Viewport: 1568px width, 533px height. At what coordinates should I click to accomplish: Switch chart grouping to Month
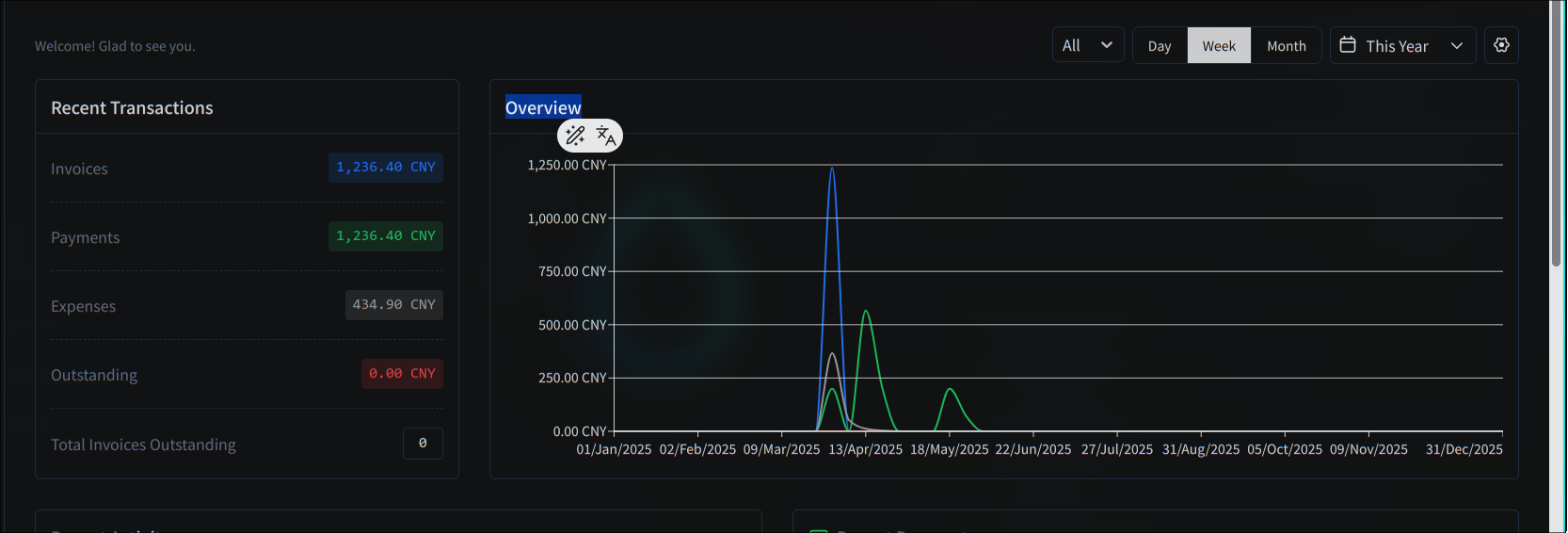(1286, 45)
